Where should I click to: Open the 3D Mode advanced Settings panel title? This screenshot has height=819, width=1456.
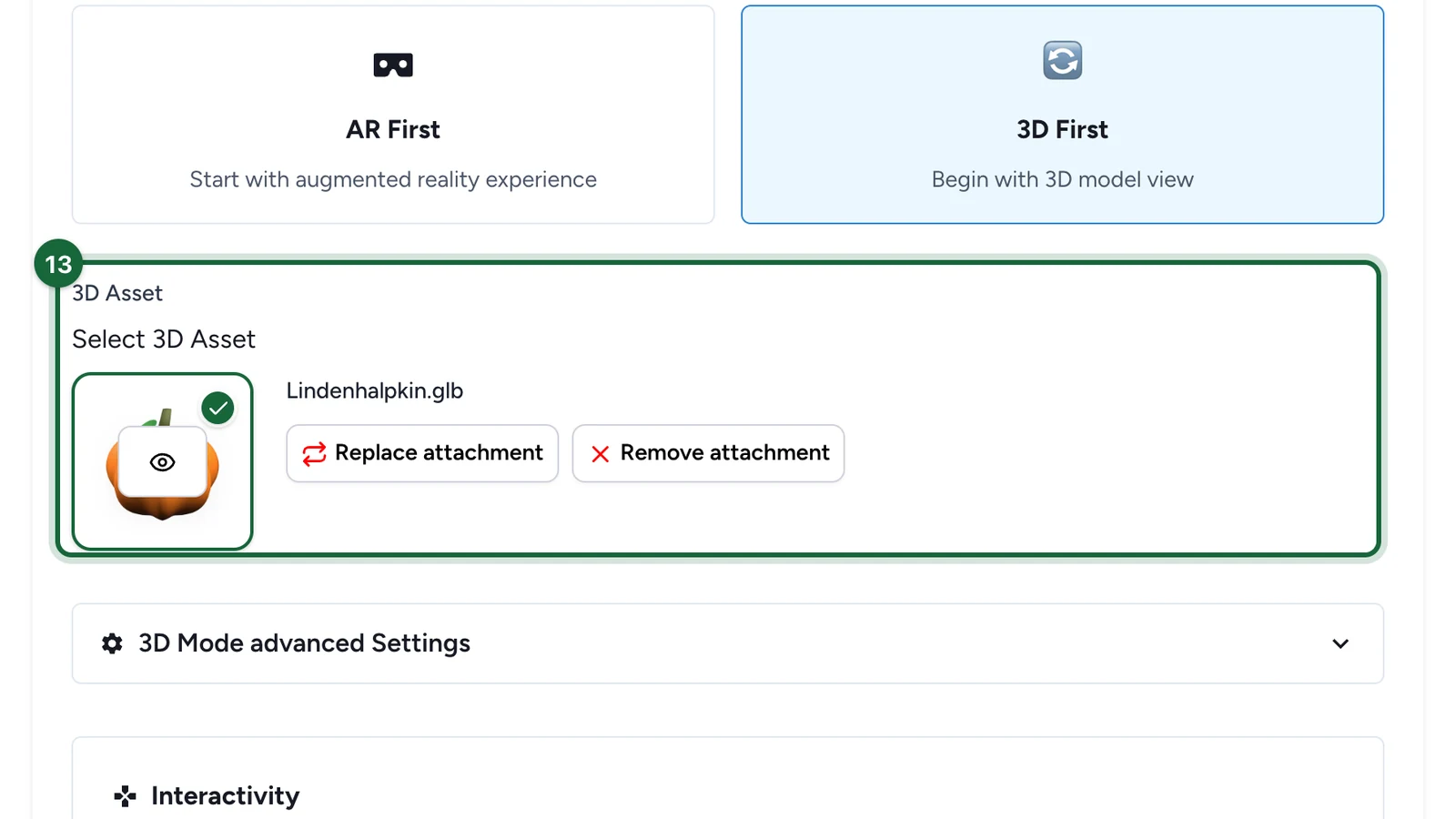[304, 643]
